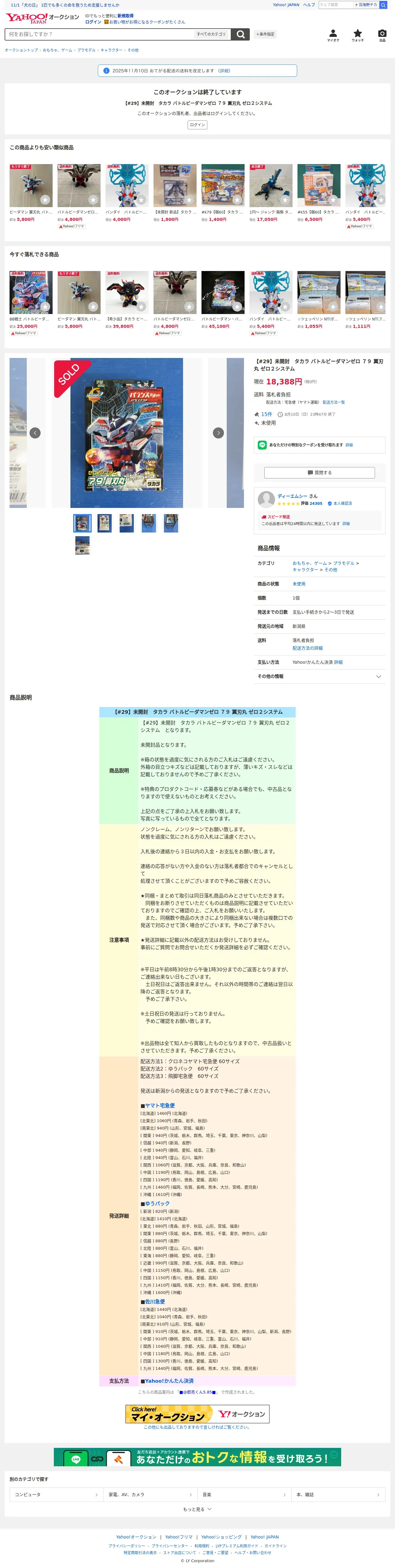Image resolution: width=395 pixels, height=1568 pixels.
Task: Click the green おトクな情報 LINE banner
Action: [x=197, y=1457]
